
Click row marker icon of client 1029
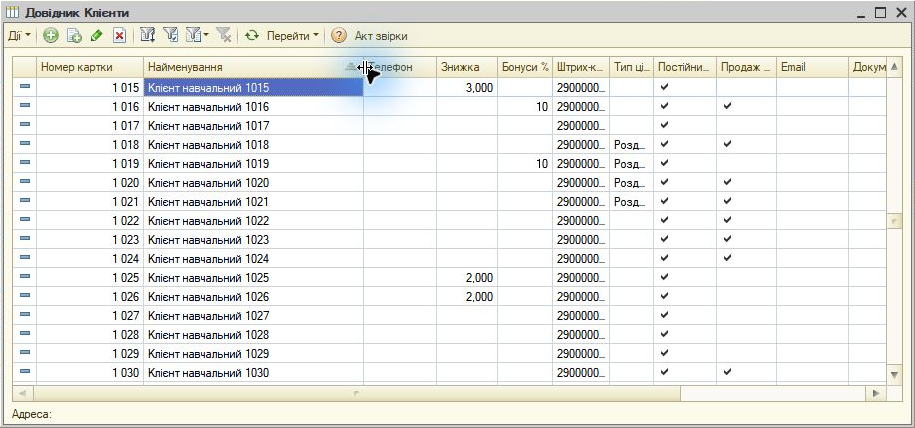point(25,352)
